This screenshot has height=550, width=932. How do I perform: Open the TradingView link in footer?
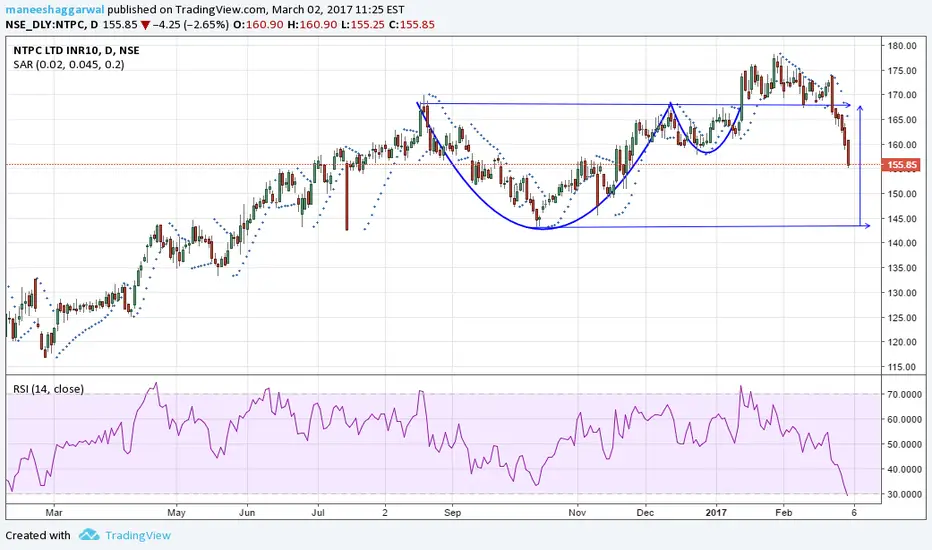[x=138, y=535]
